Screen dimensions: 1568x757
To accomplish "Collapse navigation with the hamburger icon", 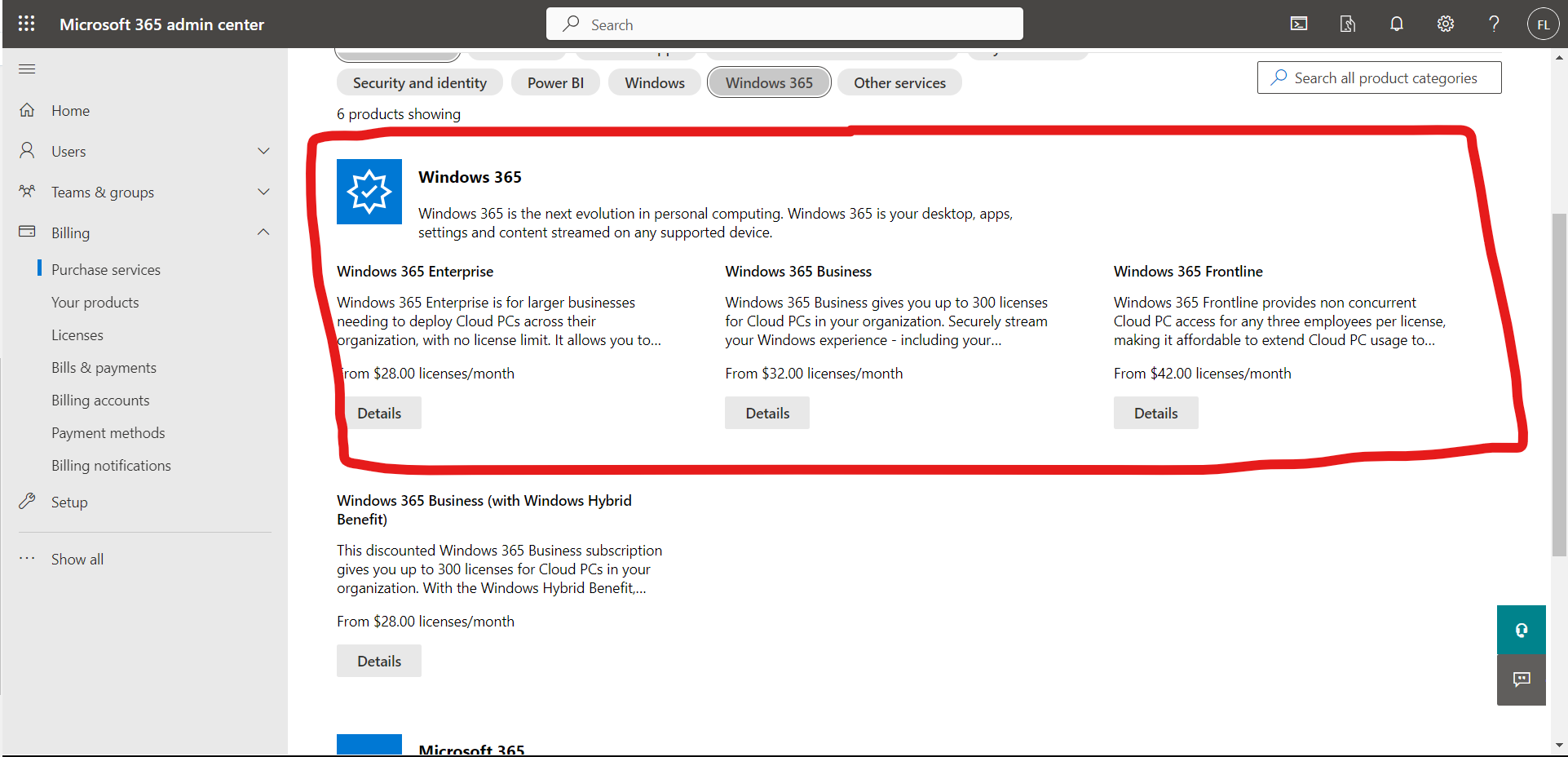I will pyautogui.click(x=27, y=69).
